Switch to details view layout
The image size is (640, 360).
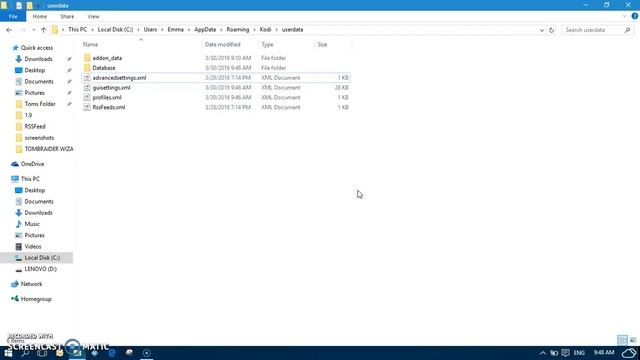coord(622,340)
